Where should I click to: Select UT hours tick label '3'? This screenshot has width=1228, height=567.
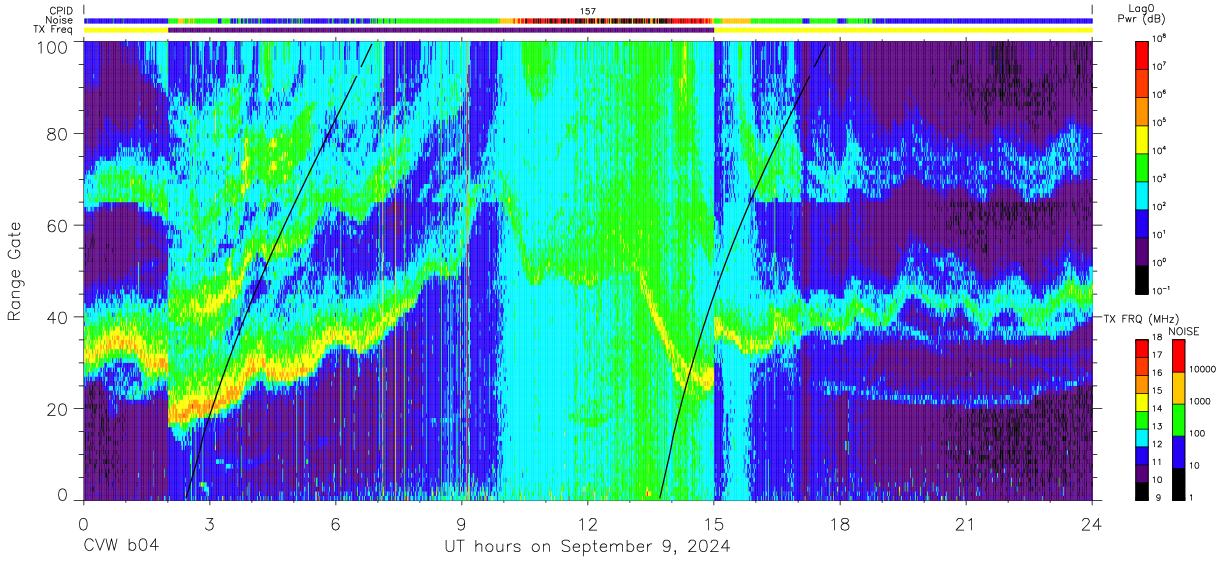(209, 523)
